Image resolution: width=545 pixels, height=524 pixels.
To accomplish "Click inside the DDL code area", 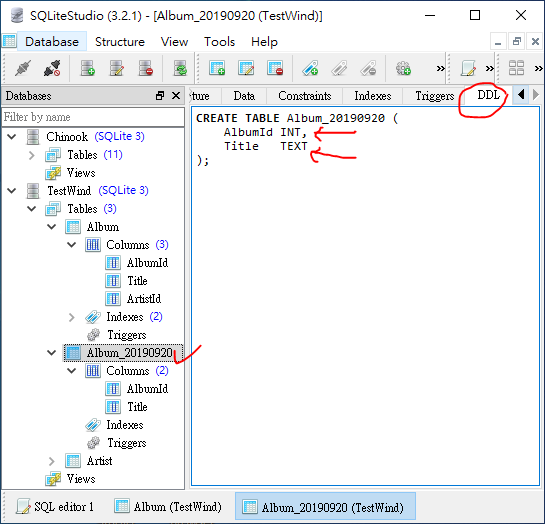I will (x=365, y=296).
